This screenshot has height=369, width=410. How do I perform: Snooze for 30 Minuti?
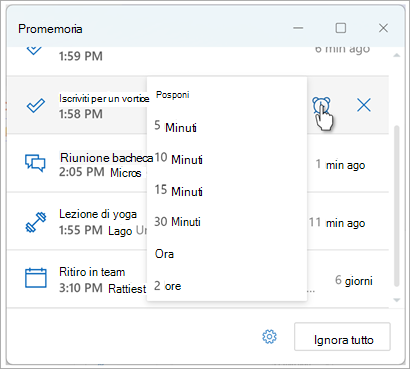click(x=227, y=222)
